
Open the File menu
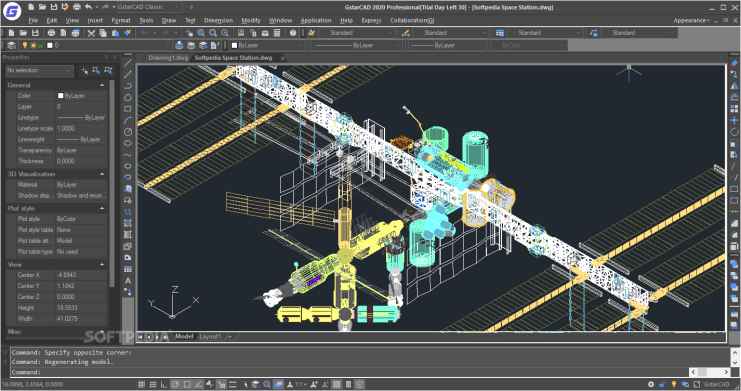coord(33,20)
